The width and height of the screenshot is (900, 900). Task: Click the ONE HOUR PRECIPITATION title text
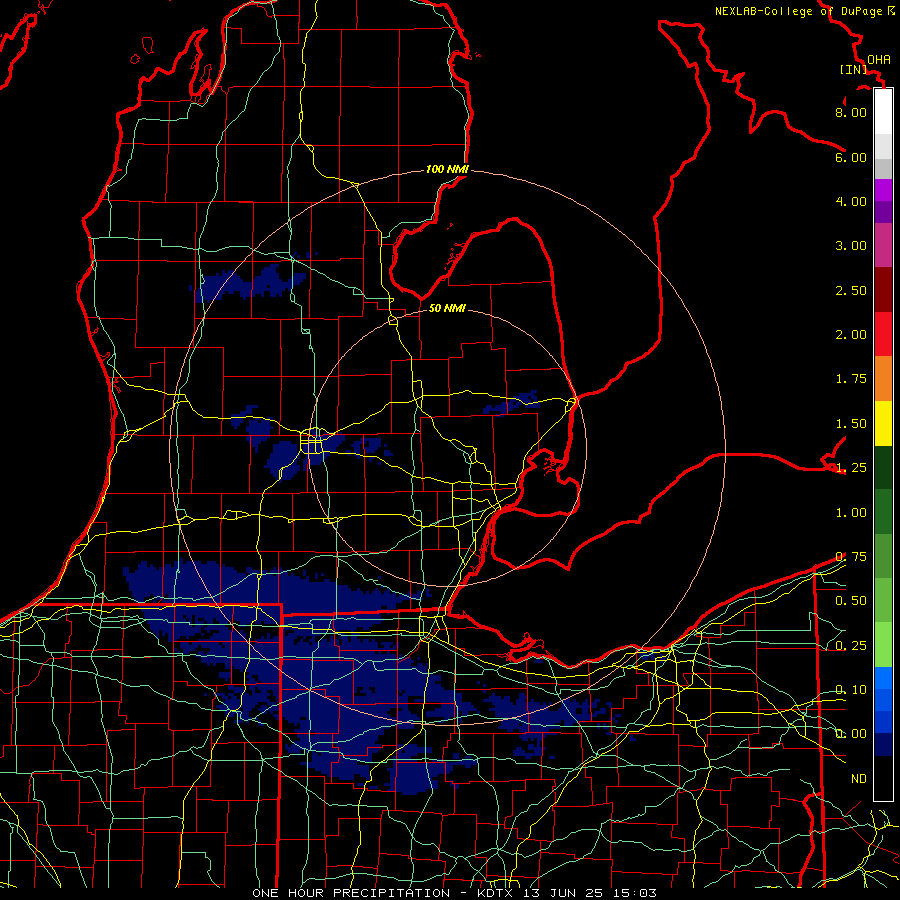coord(351,893)
